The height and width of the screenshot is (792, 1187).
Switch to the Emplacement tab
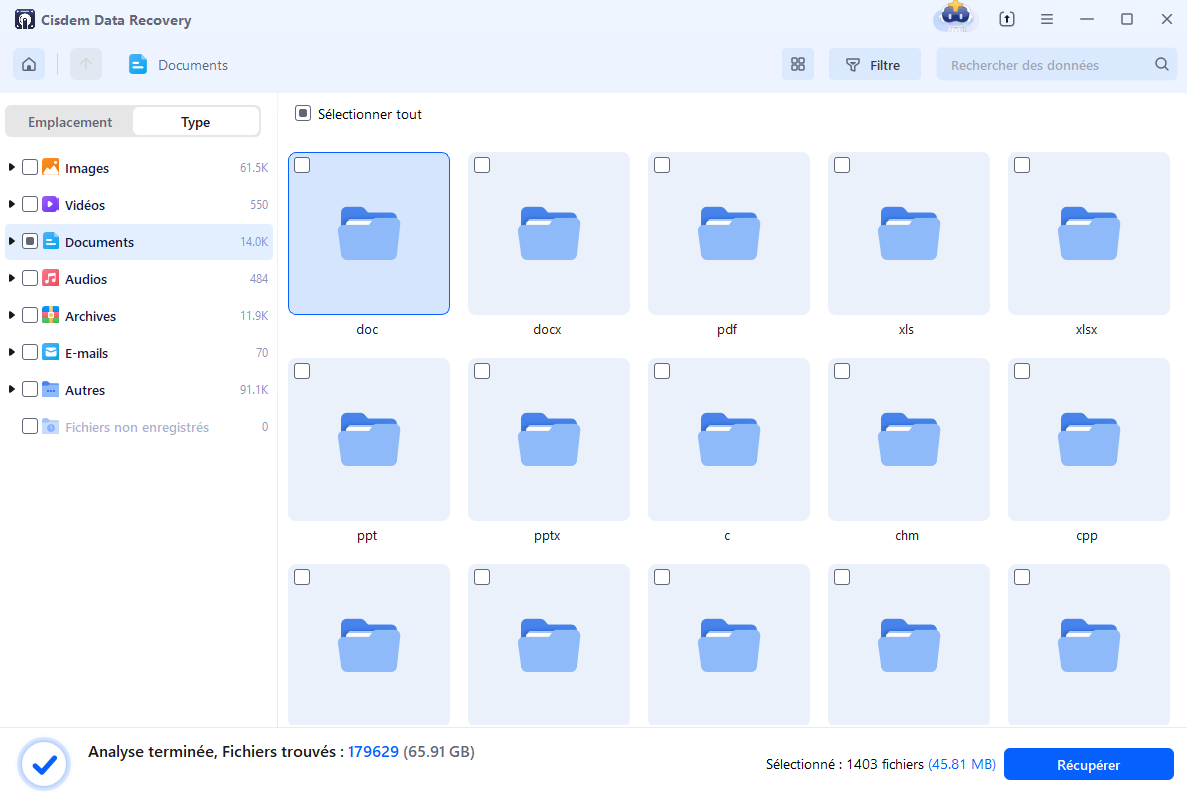pyautogui.click(x=70, y=122)
